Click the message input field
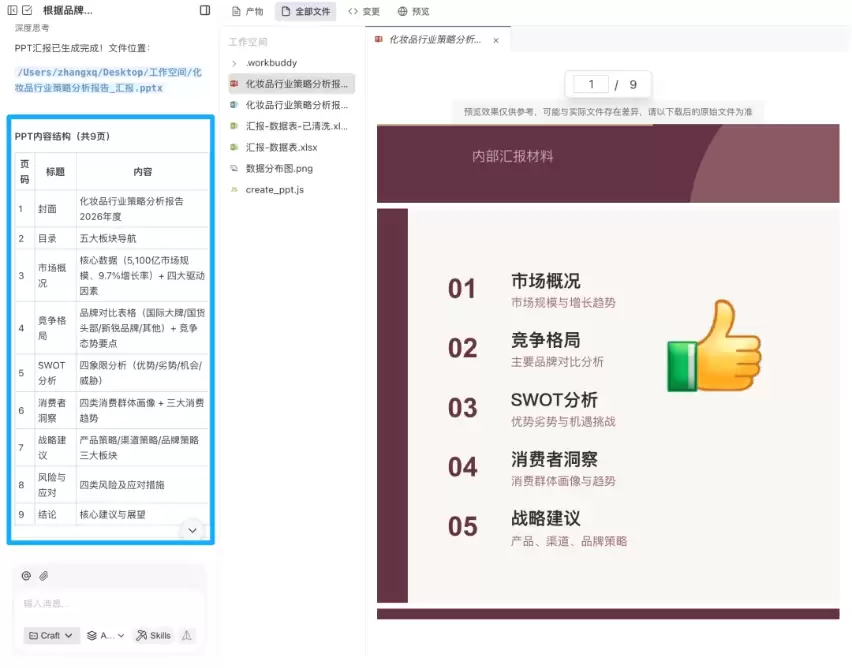 109,603
